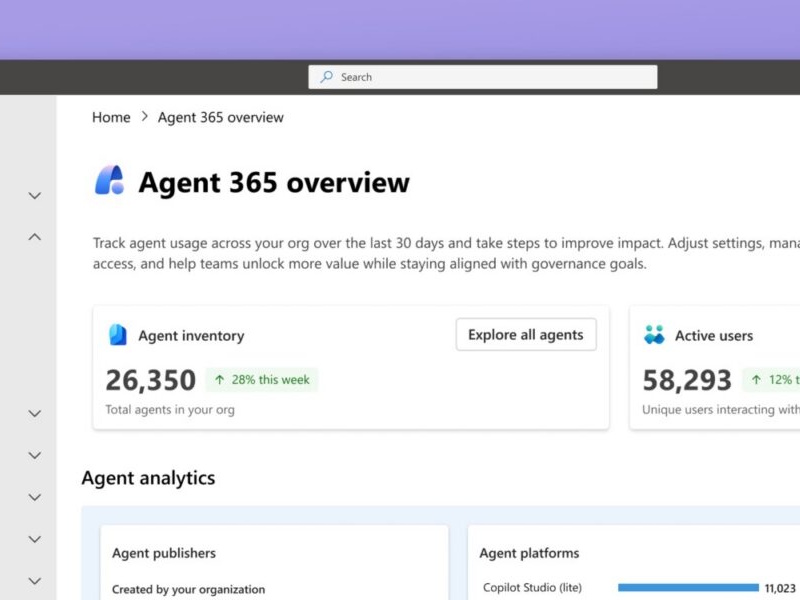Click the 26,350 total agents figure

[x=150, y=380]
